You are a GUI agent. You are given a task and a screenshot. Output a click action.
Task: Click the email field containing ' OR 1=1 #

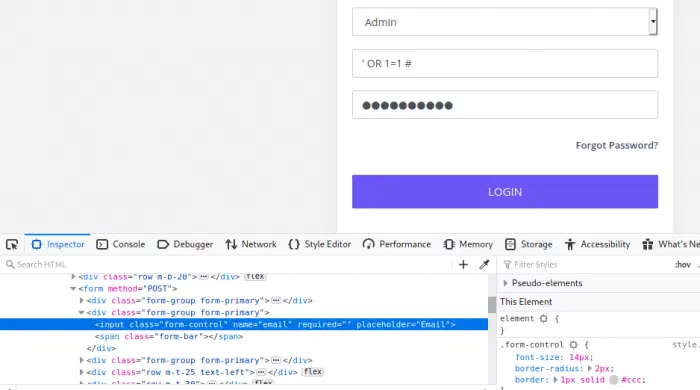[504, 63]
